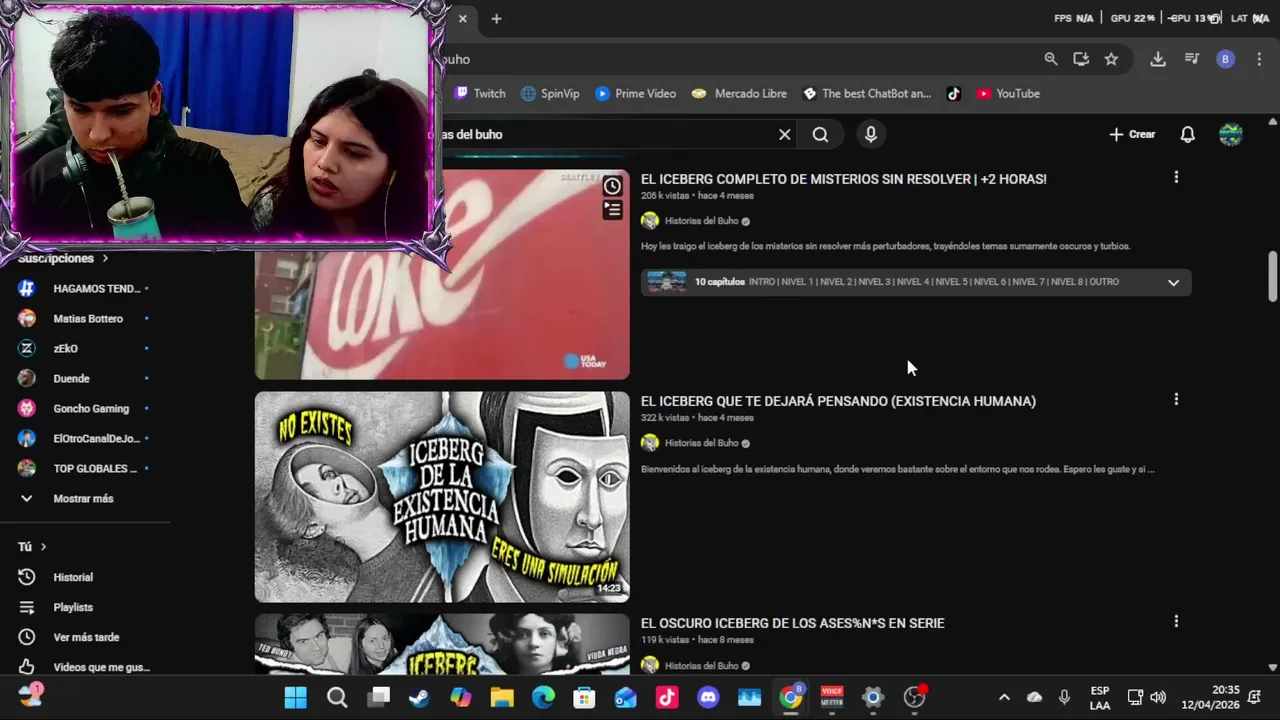
Task: Open Windows Start menu
Action: click(296, 697)
